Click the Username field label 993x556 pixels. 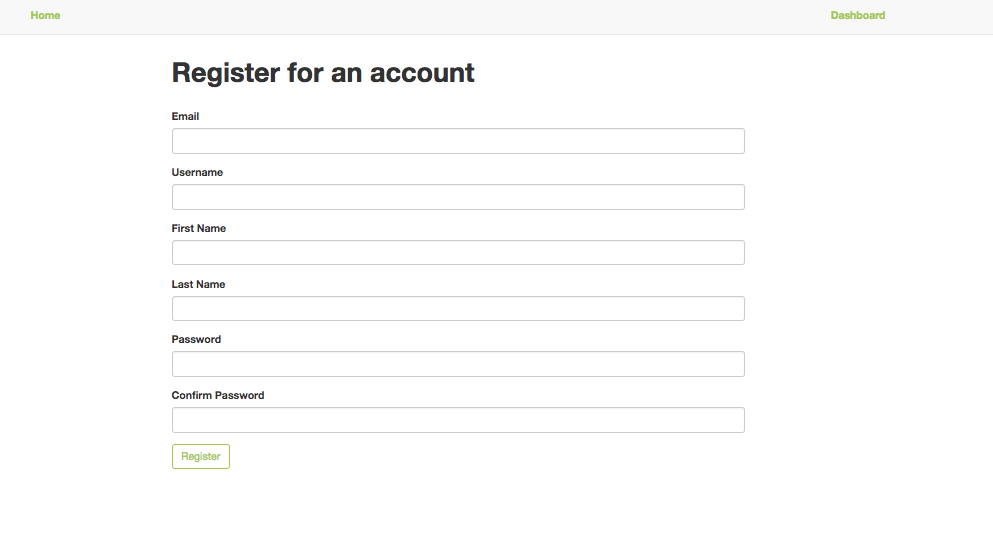click(x=197, y=173)
